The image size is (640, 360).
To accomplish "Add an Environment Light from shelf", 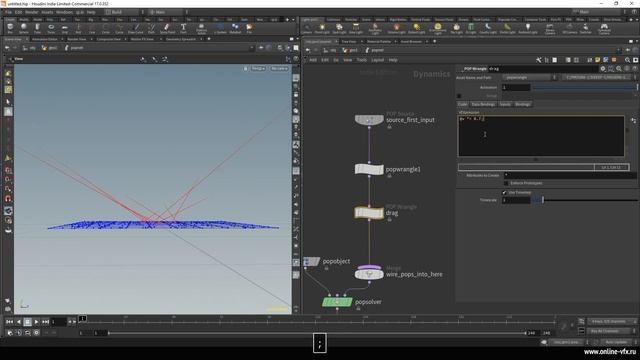I will (438, 29).
